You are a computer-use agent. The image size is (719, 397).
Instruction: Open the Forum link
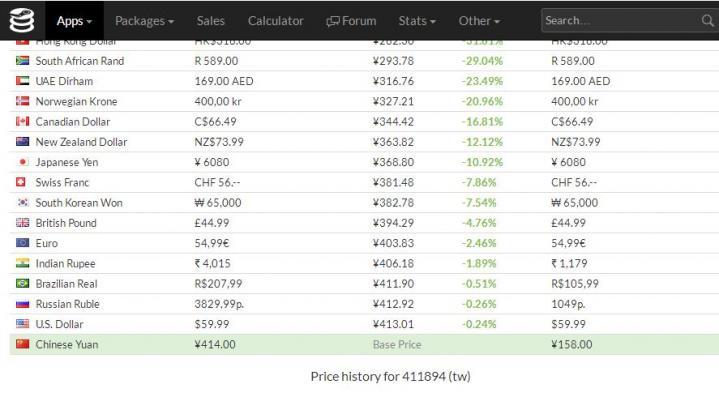tap(351, 21)
